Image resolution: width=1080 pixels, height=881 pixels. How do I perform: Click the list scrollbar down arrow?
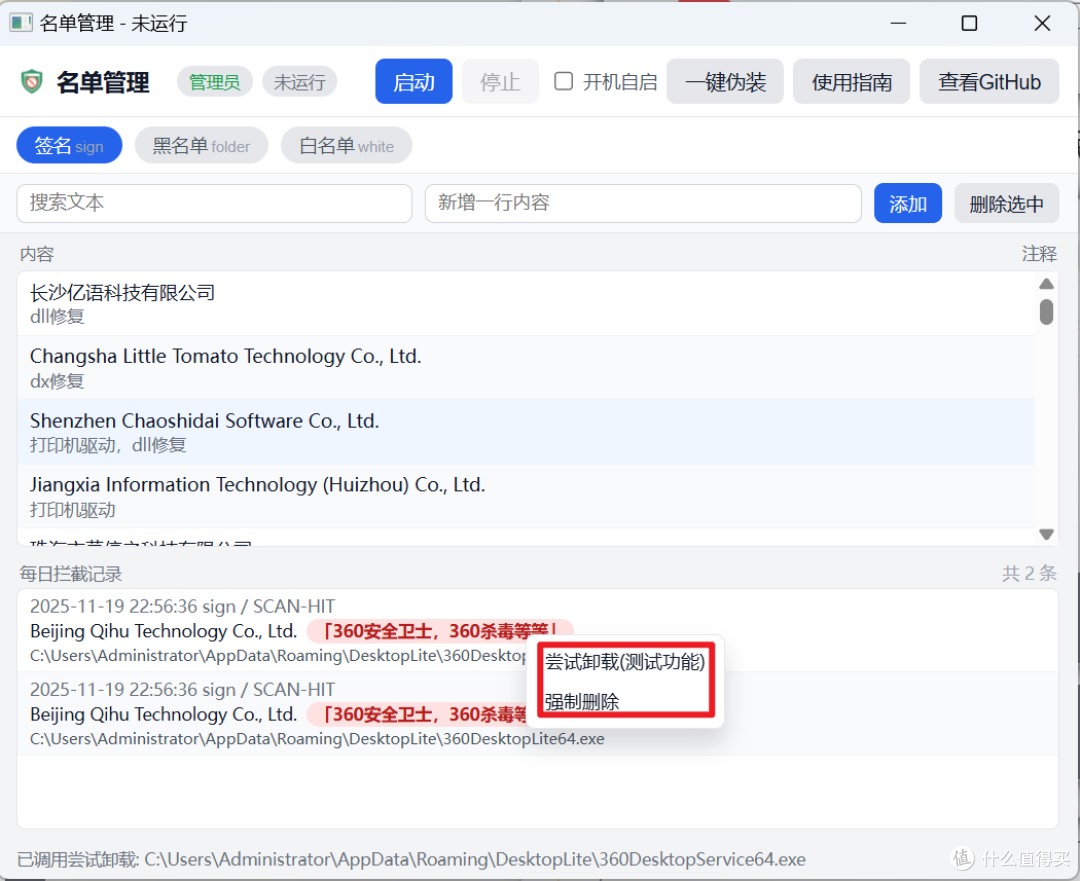pos(1046,535)
